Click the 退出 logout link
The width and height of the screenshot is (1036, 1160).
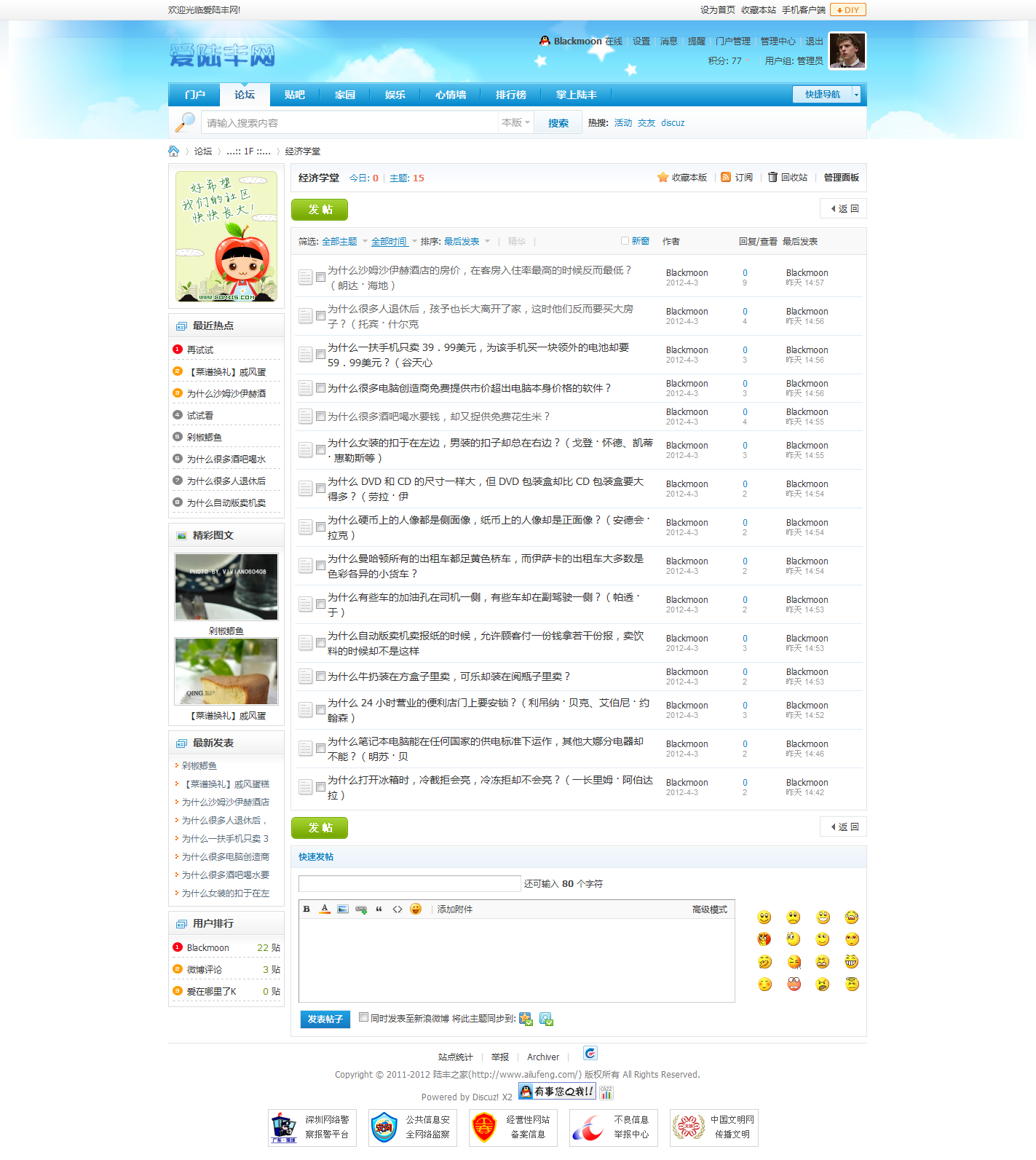coord(814,42)
